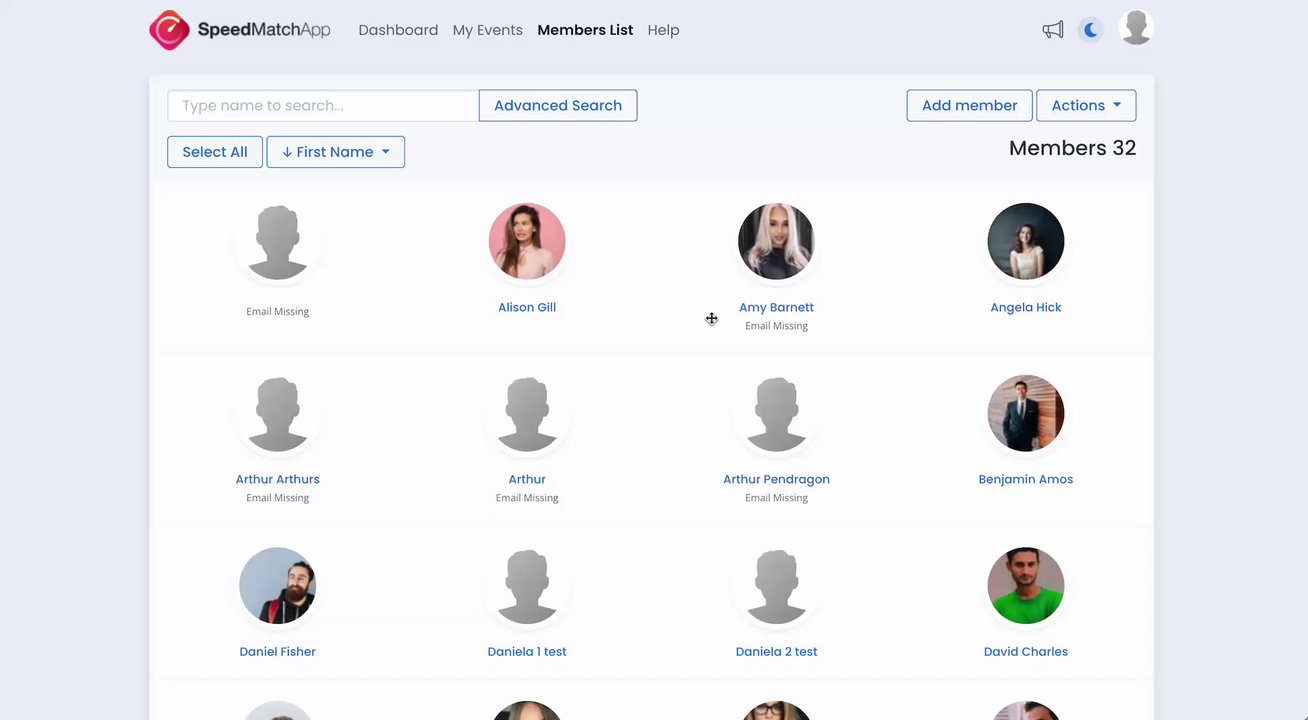Open Alison Gill's profile photo
1308x720 pixels.
point(527,241)
